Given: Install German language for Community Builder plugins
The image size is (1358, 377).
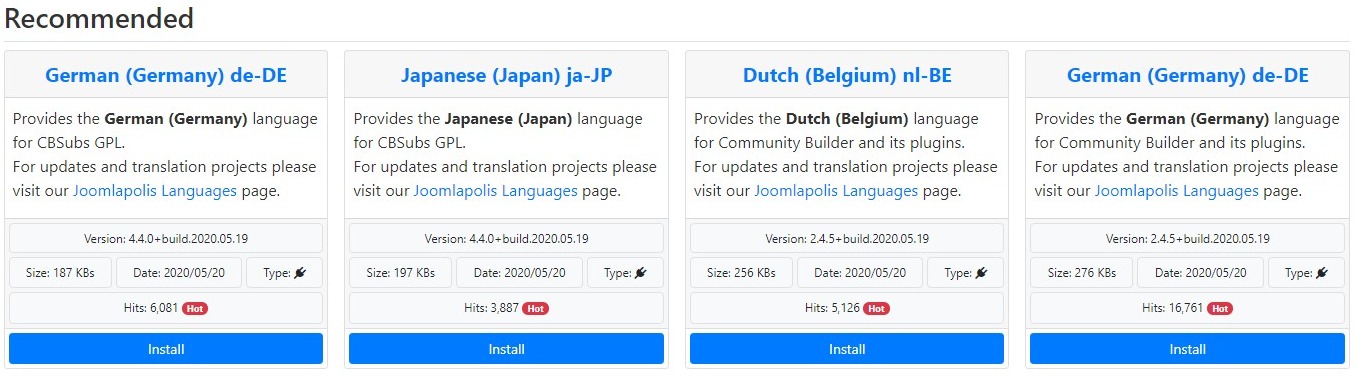Looking at the screenshot, I should [1187, 349].
